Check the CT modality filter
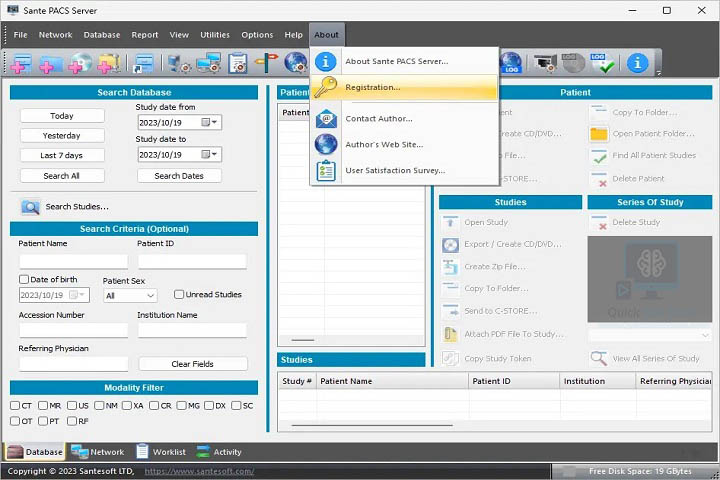This screenshot has width=720, height=480. coord(15,406)
